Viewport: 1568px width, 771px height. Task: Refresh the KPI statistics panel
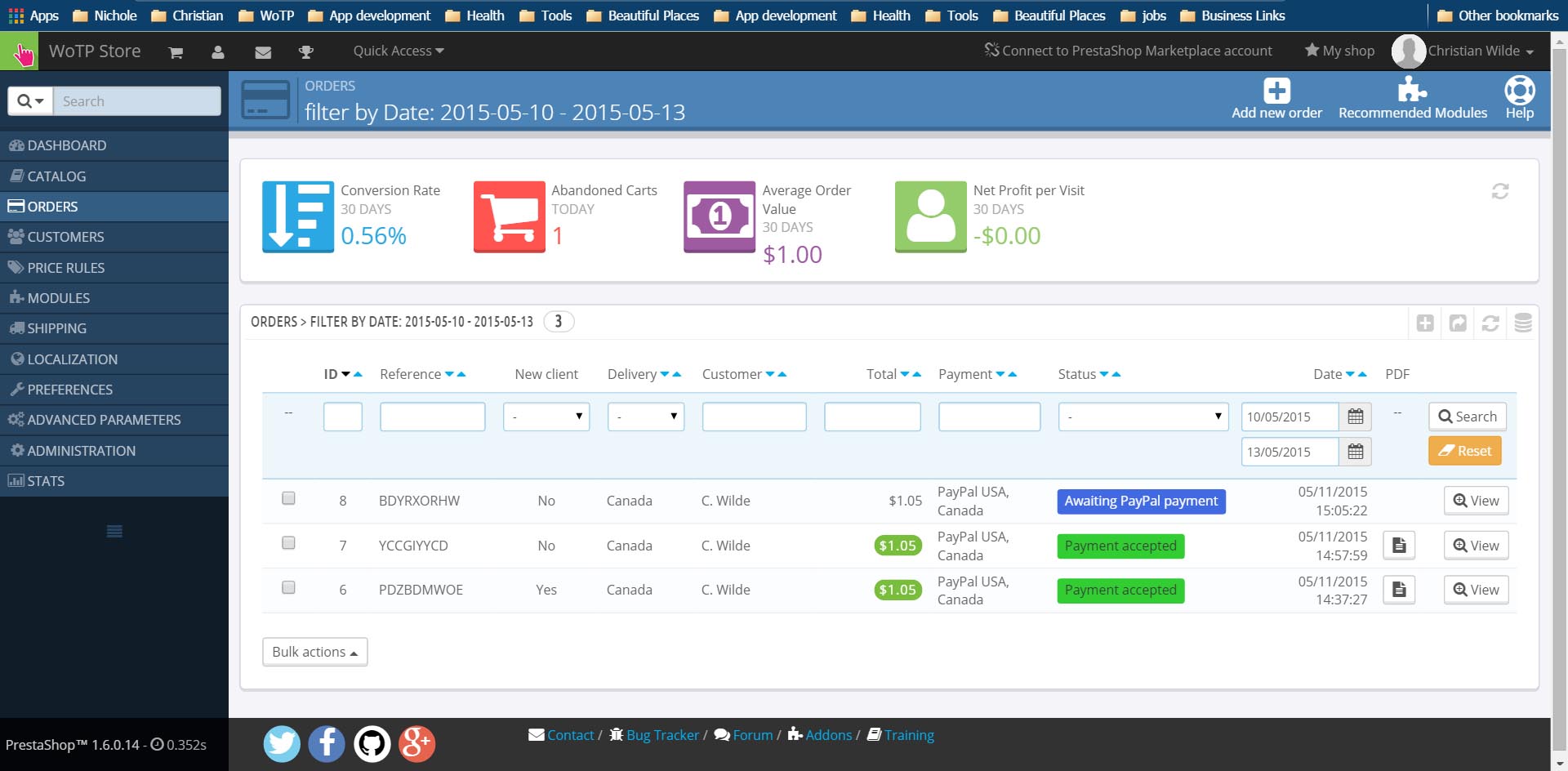tap(1500, 191)
